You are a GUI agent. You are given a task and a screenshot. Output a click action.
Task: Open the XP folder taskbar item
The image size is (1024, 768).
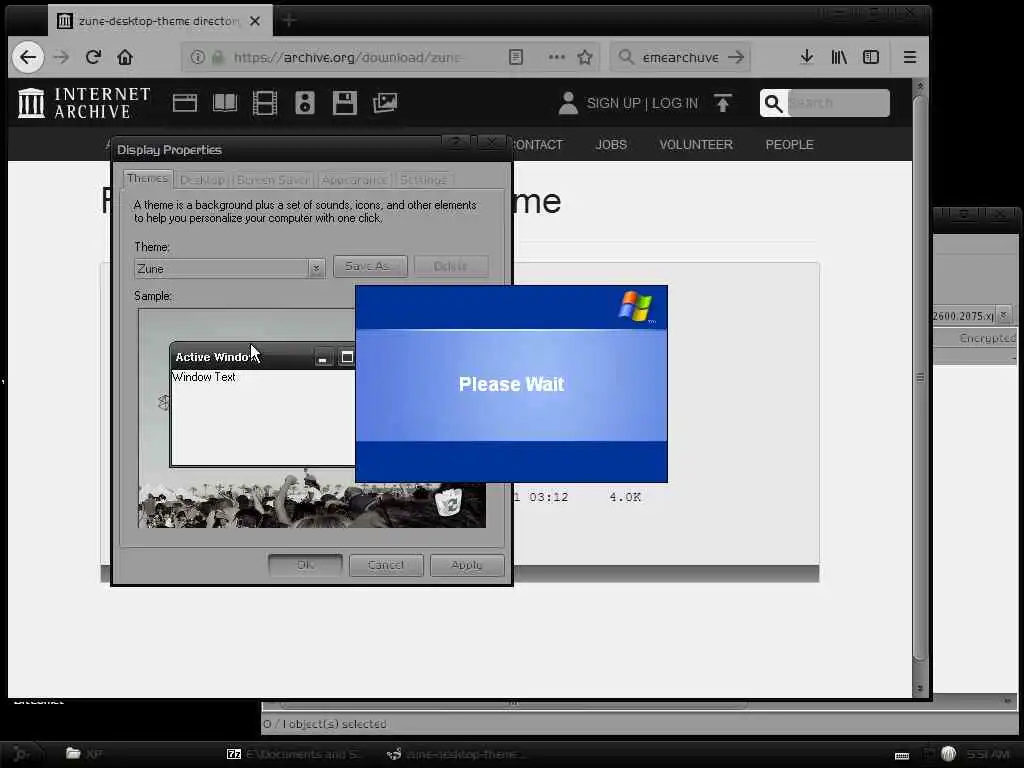click(x=84, y=754)
